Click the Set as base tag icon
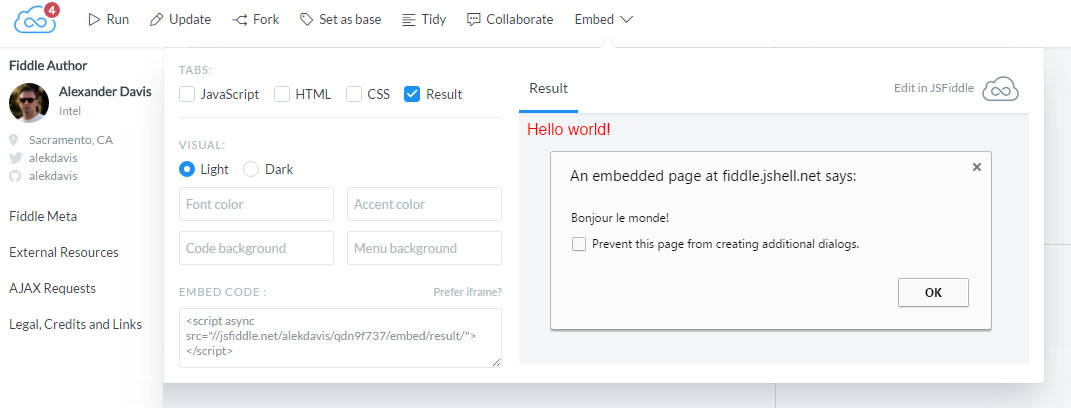This screenshot has height=408, width=1071. tap(307, 20)
